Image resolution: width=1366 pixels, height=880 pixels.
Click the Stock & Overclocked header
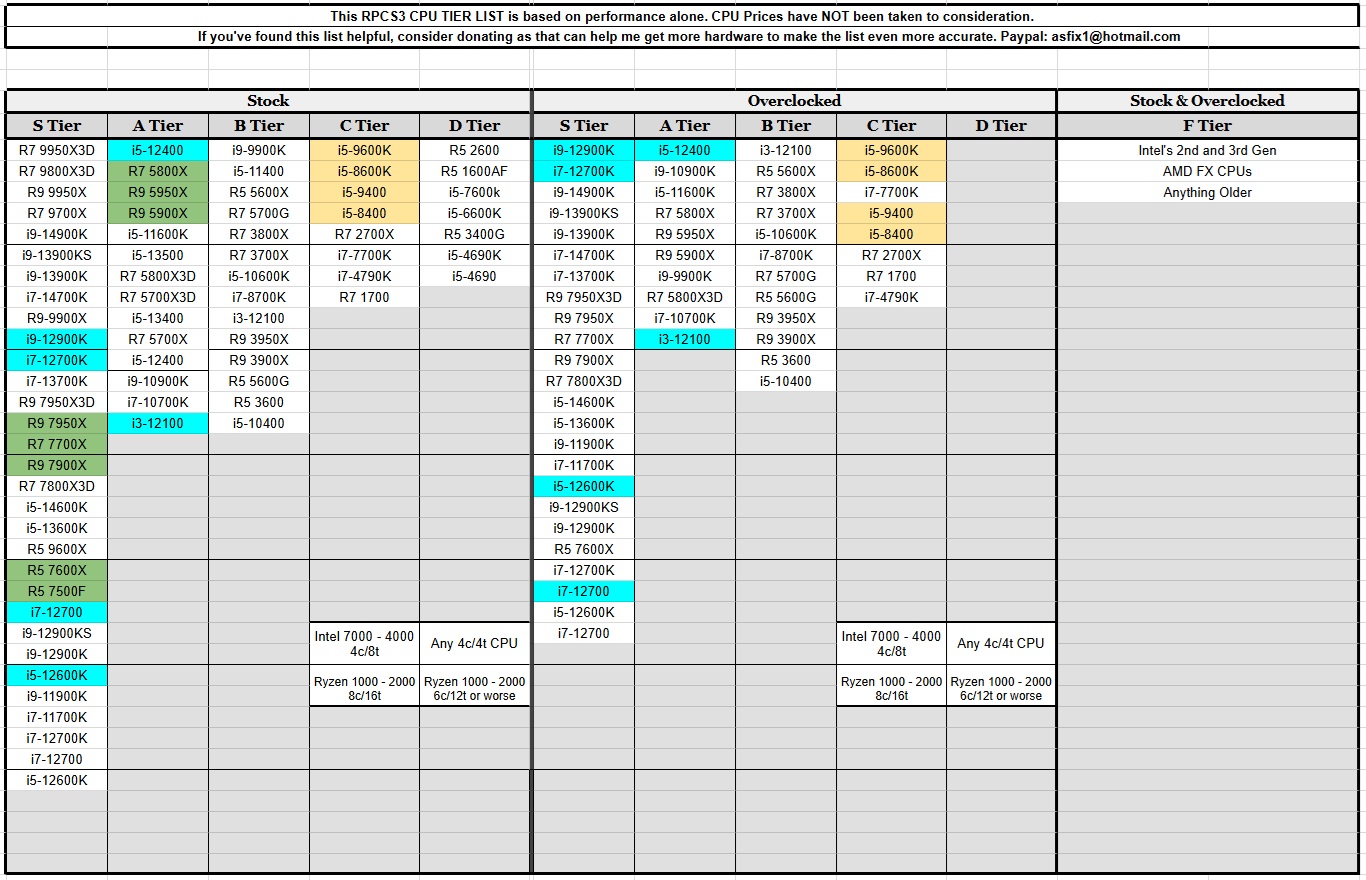pos(1207,101)
